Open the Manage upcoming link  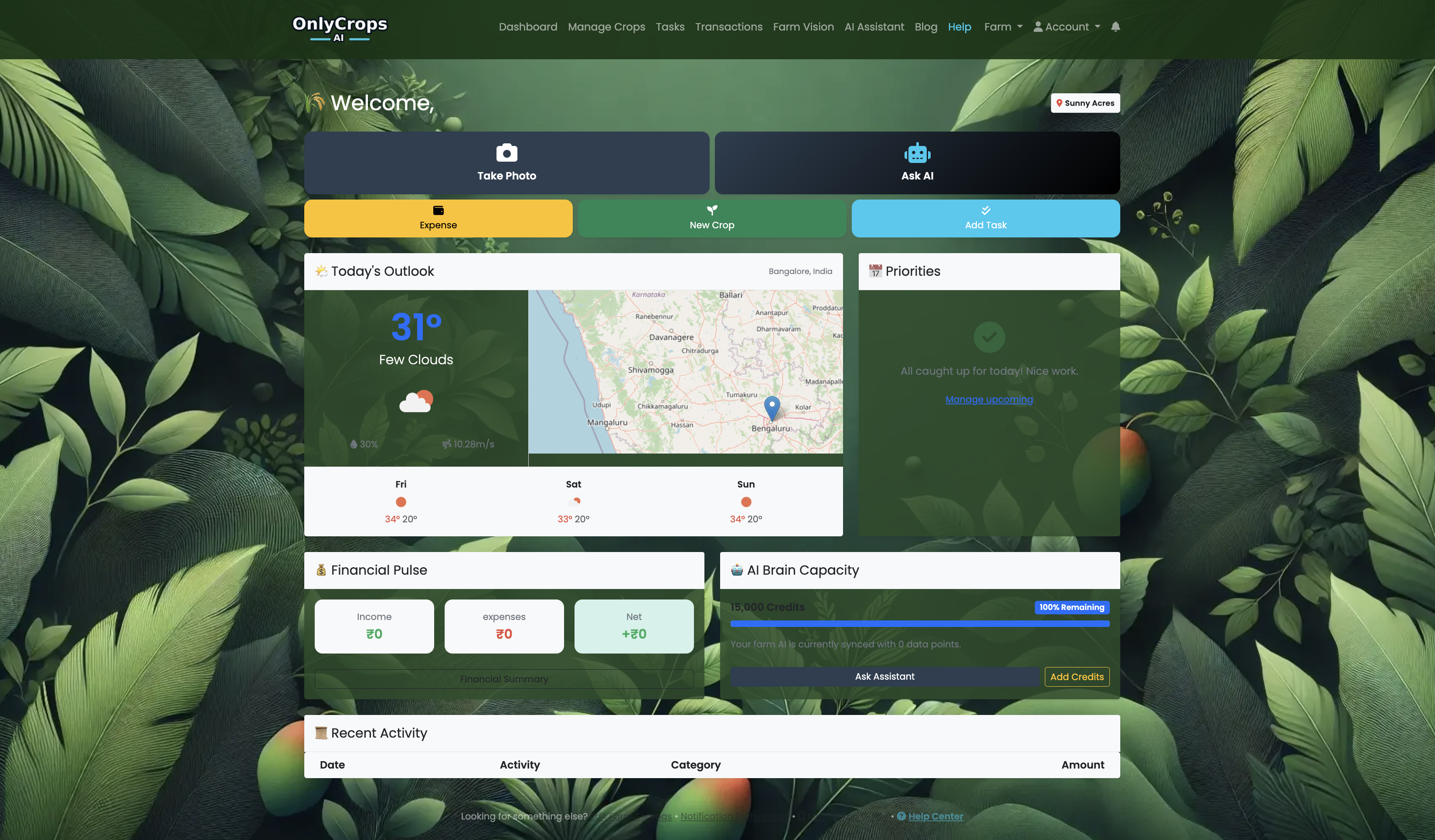[x=989, y=399]
